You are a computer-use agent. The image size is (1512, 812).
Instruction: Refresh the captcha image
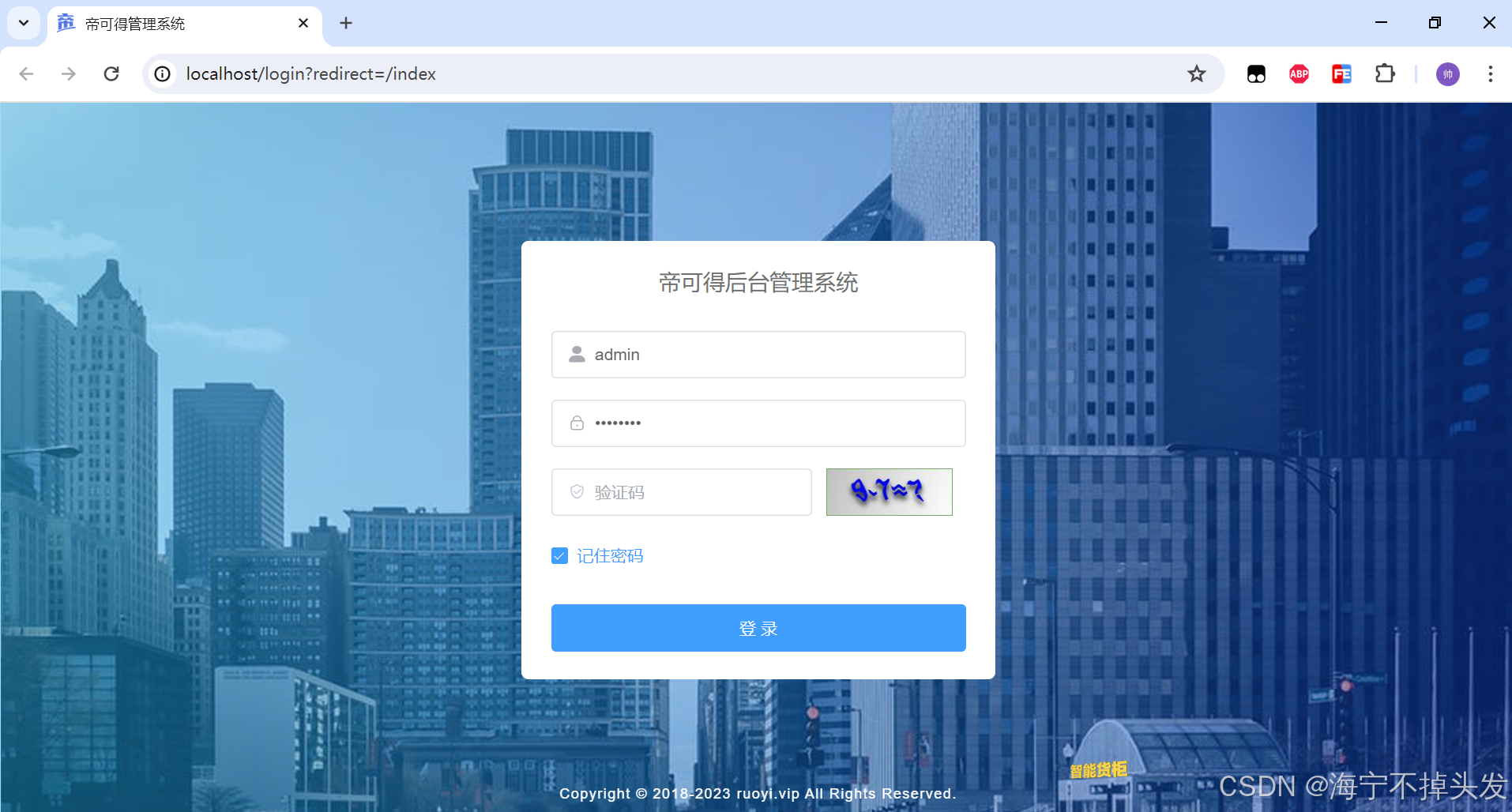coord(889,492)
